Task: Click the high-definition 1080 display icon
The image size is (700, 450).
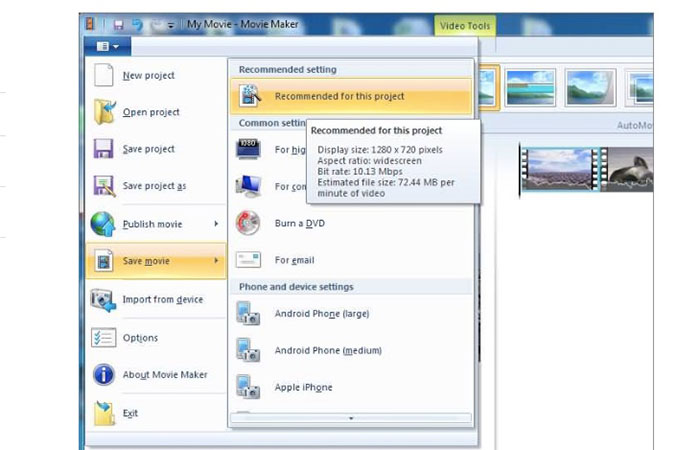Action: coord(248,149)
